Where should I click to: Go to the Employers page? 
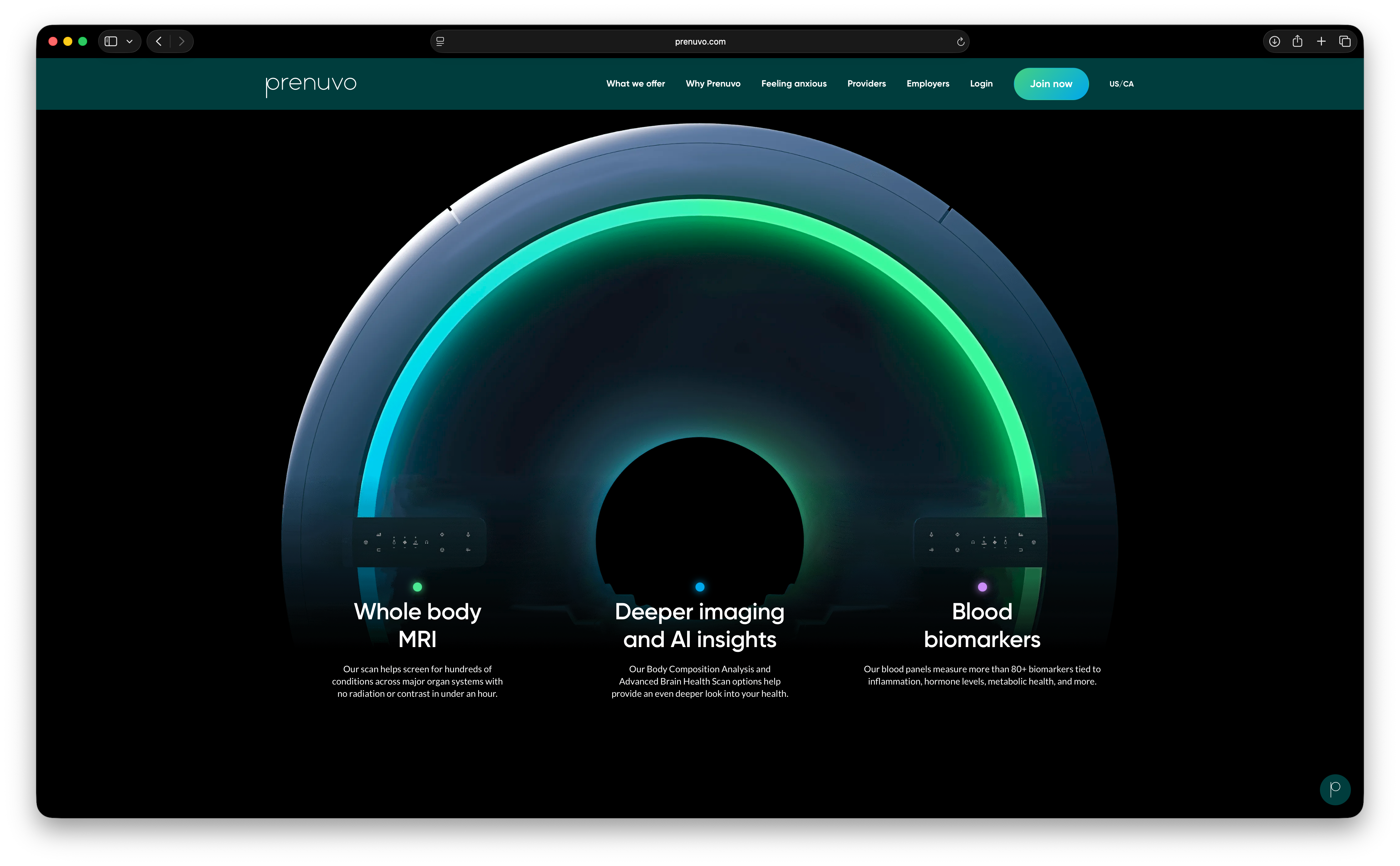click(x=928, y=84)
